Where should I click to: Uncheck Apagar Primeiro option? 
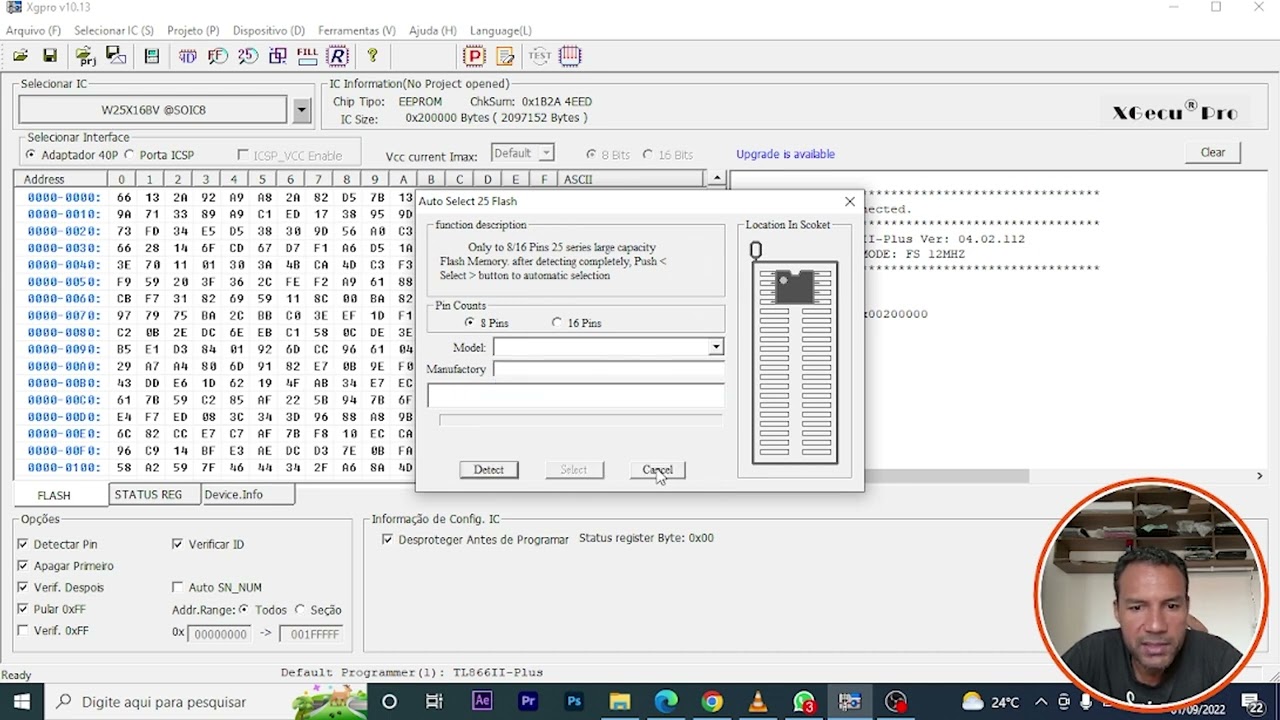click(x=23, y=566)
